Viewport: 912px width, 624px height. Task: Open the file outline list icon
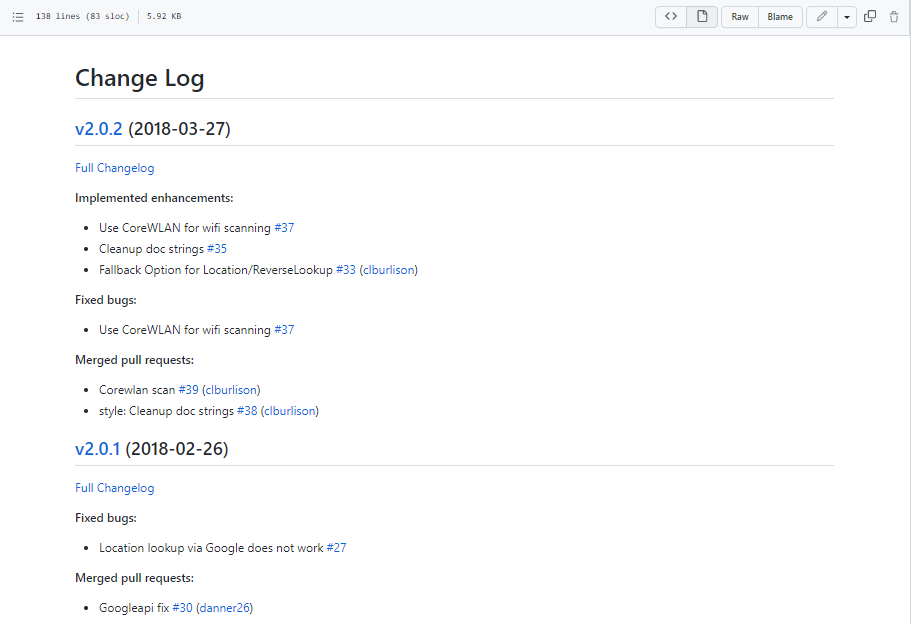coord(17,16)
